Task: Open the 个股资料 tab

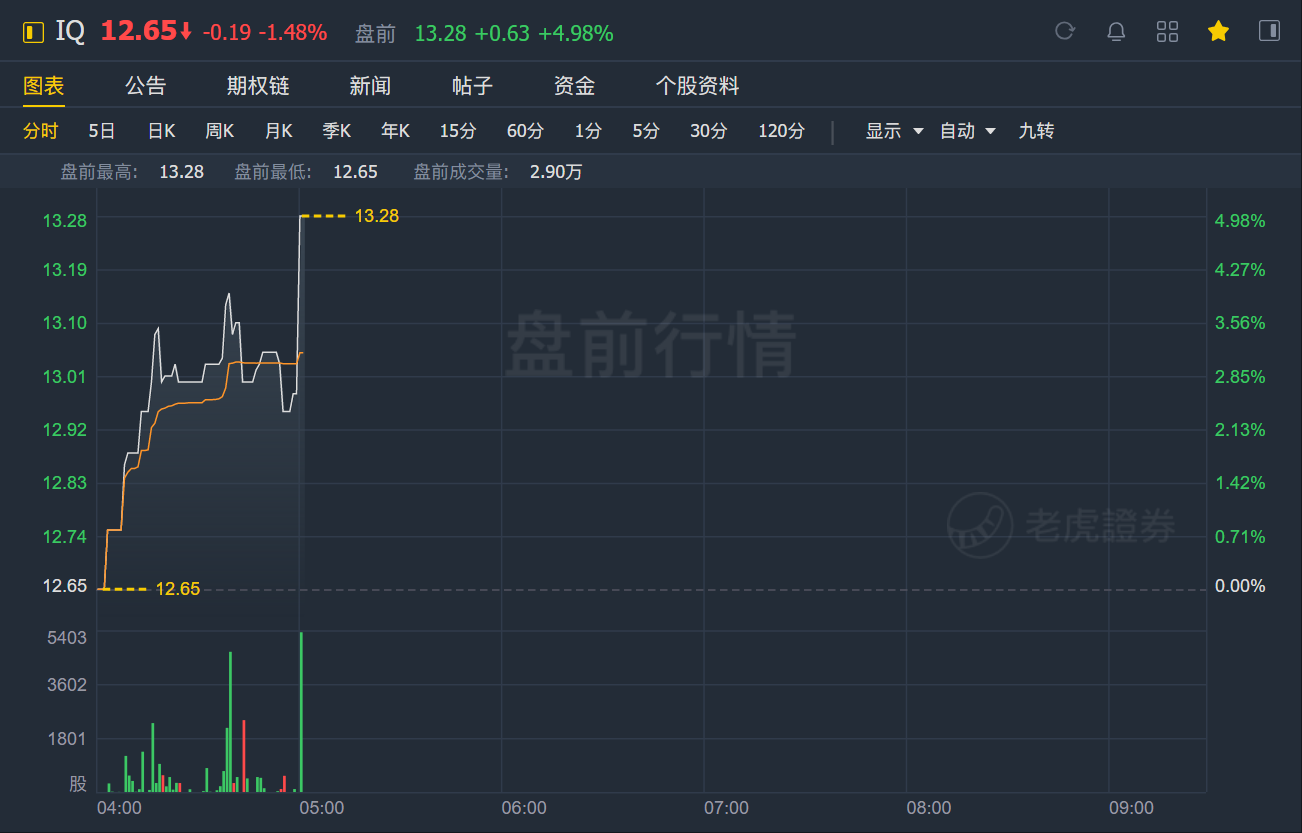Action: tap(697, 86)
